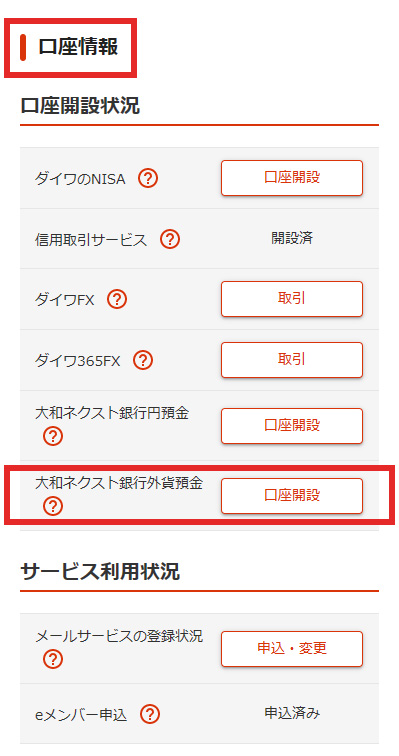Open the help icon for ダイワ365FX
The image size is (399, 756).
tap(143, 360)
